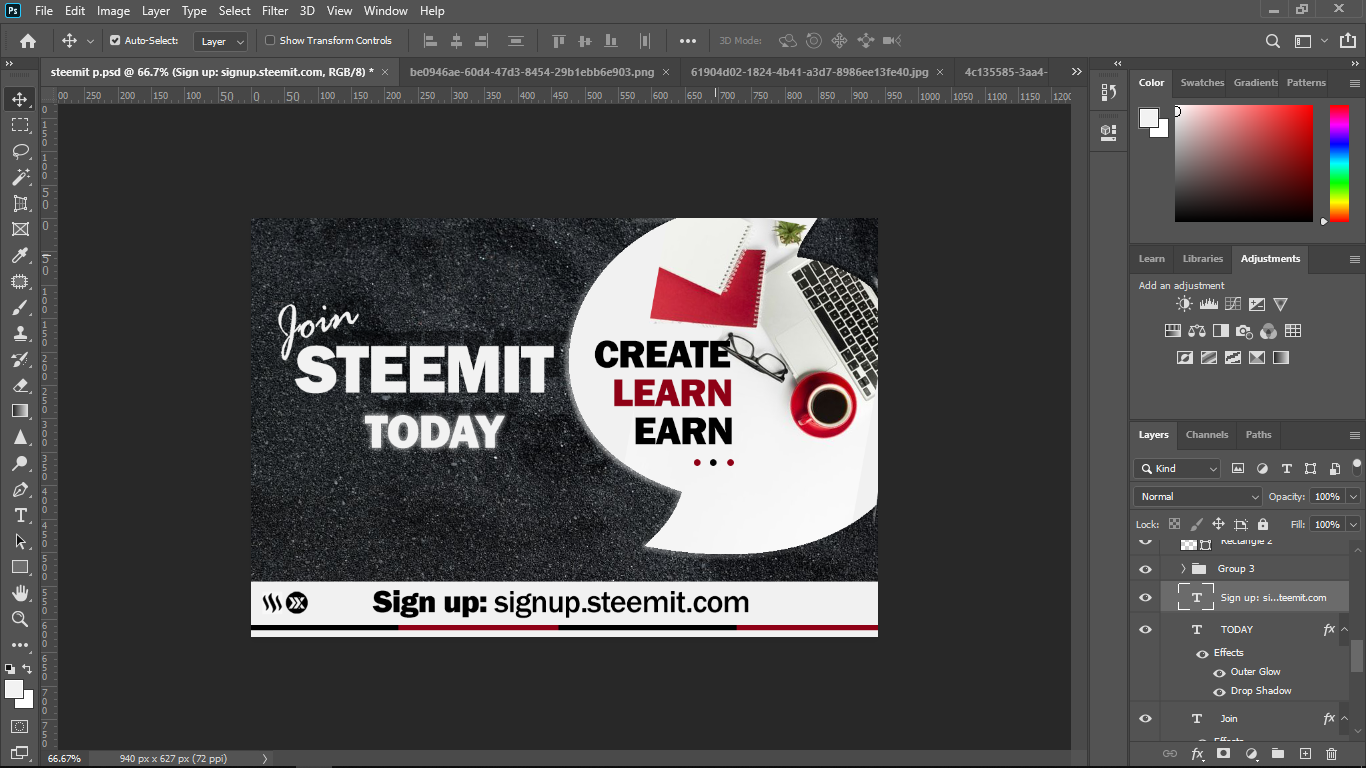Enable Show Transform Controls checkbox

pos(270,41)
